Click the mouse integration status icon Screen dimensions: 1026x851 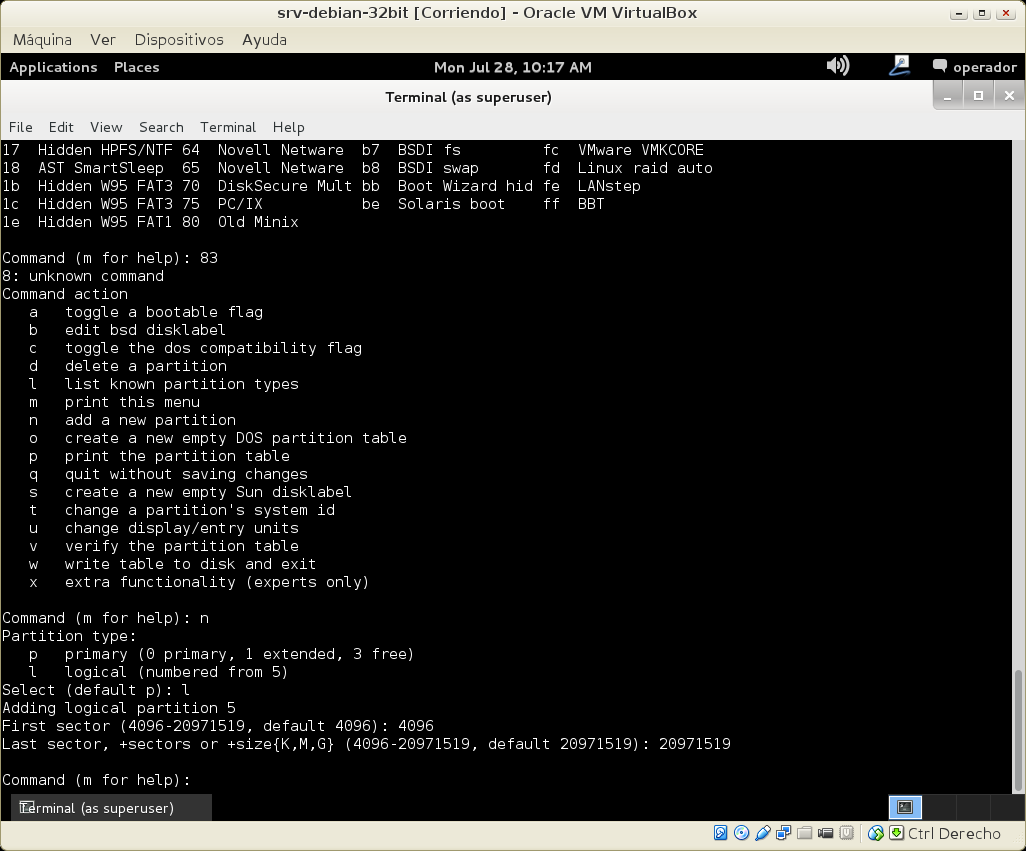pyautogui.click(x=876, y=833)
